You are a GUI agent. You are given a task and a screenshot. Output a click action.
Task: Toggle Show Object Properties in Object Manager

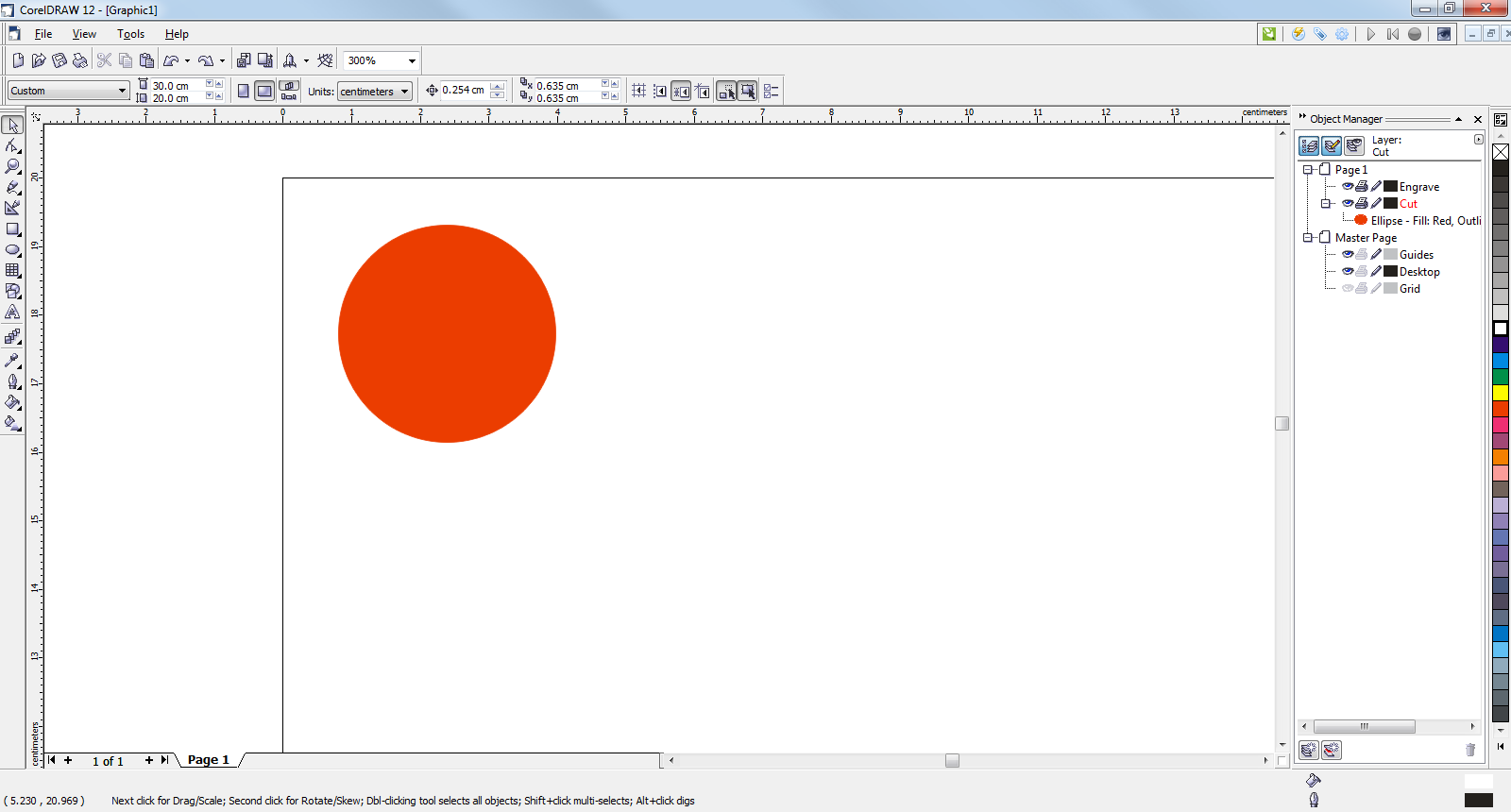(1309, 145)
